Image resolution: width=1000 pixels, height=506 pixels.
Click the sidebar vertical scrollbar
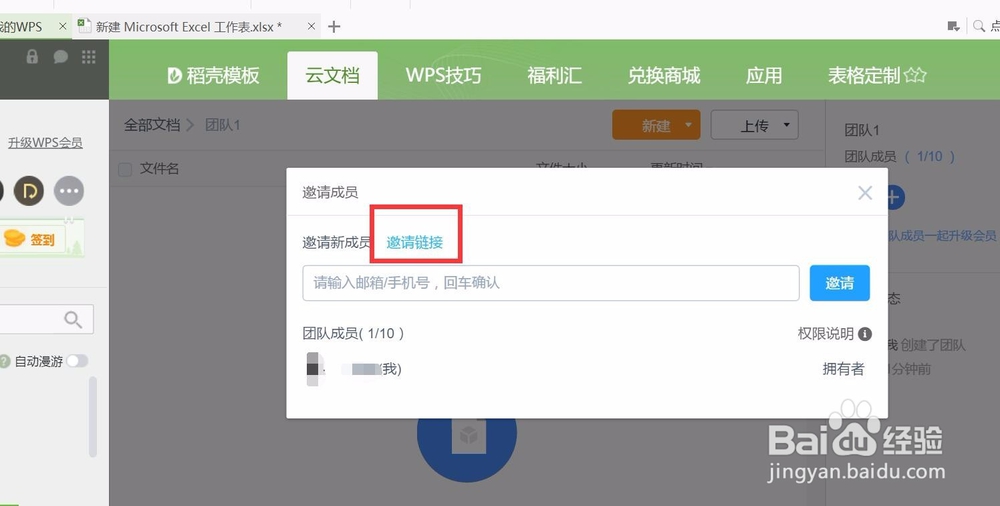93,417
